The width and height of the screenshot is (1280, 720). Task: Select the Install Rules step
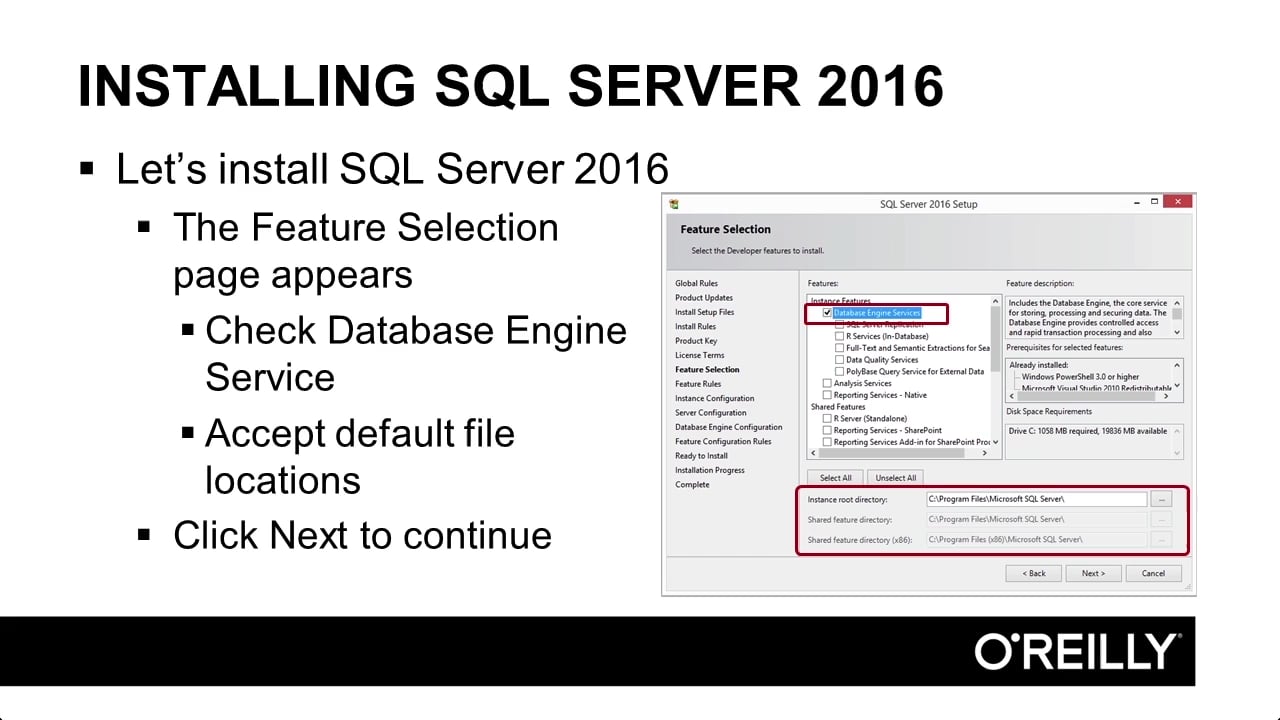tap(695, 326)
